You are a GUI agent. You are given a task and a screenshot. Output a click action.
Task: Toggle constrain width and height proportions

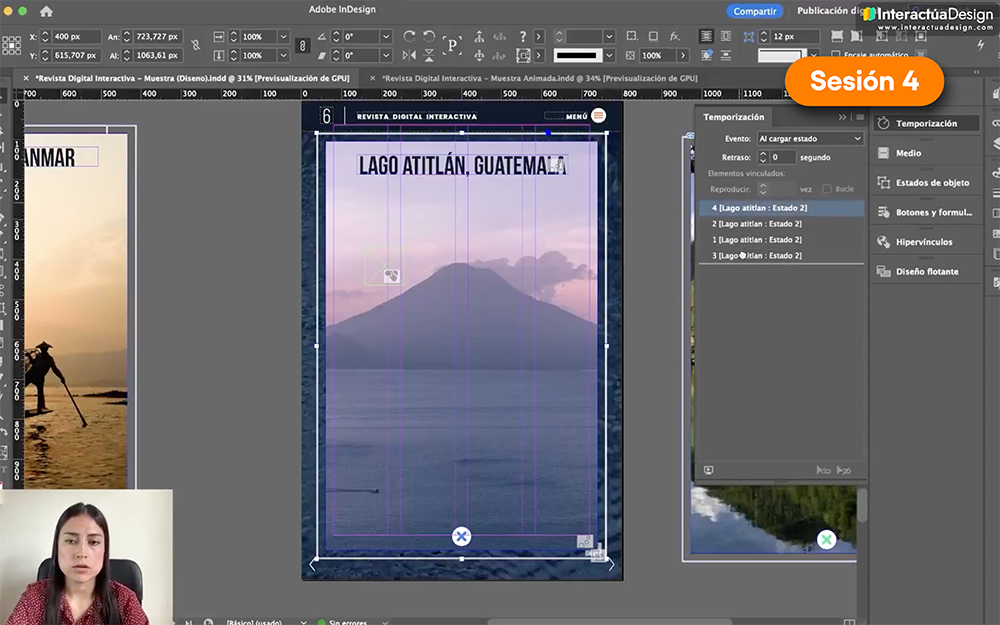click(196, 45)
